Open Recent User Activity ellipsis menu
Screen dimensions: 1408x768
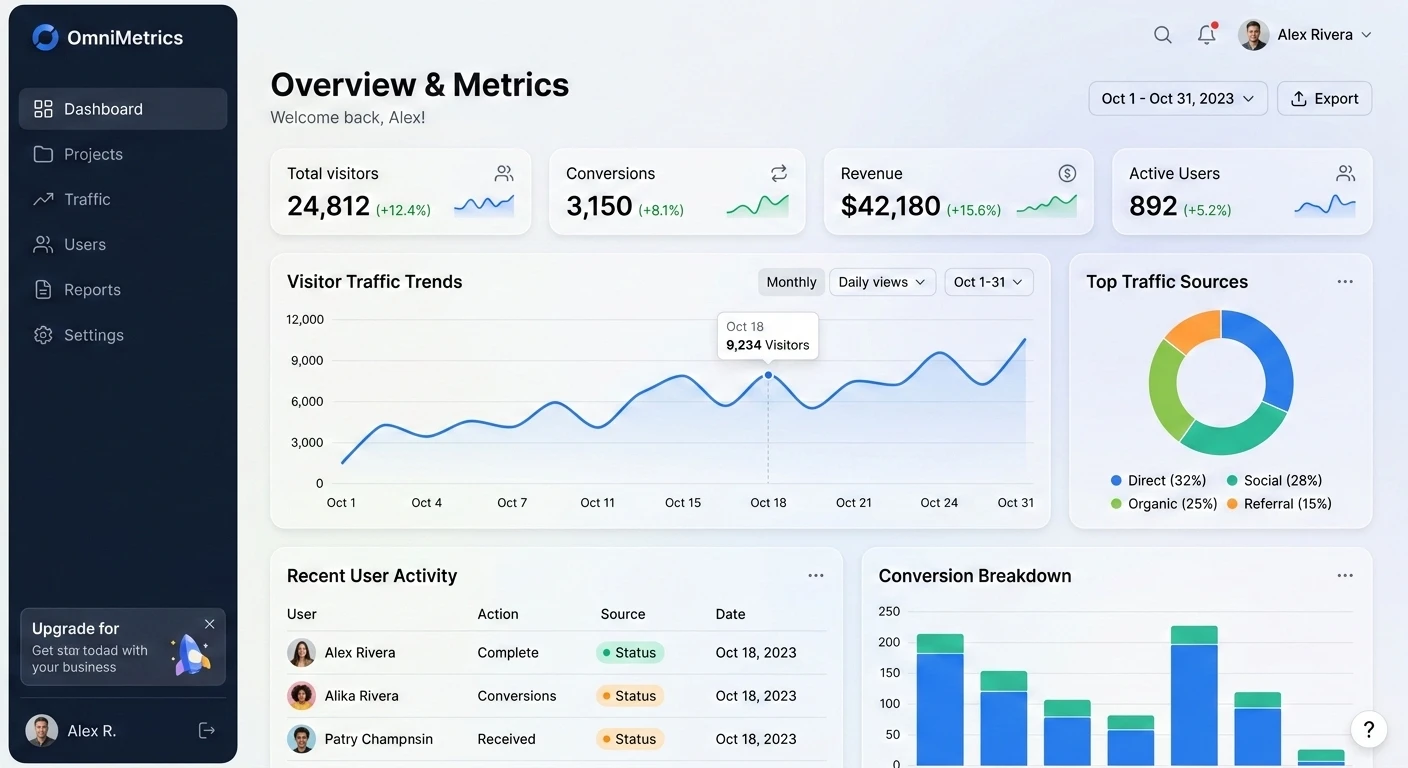[816, 576]
